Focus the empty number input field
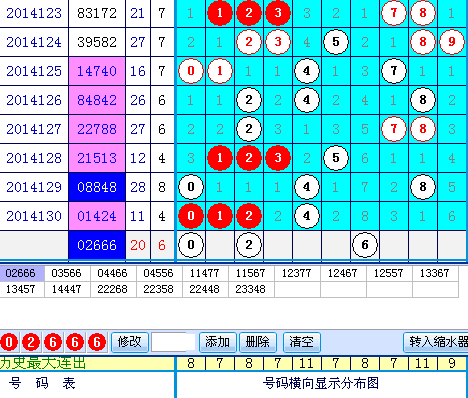 click(x=173, y=342)
